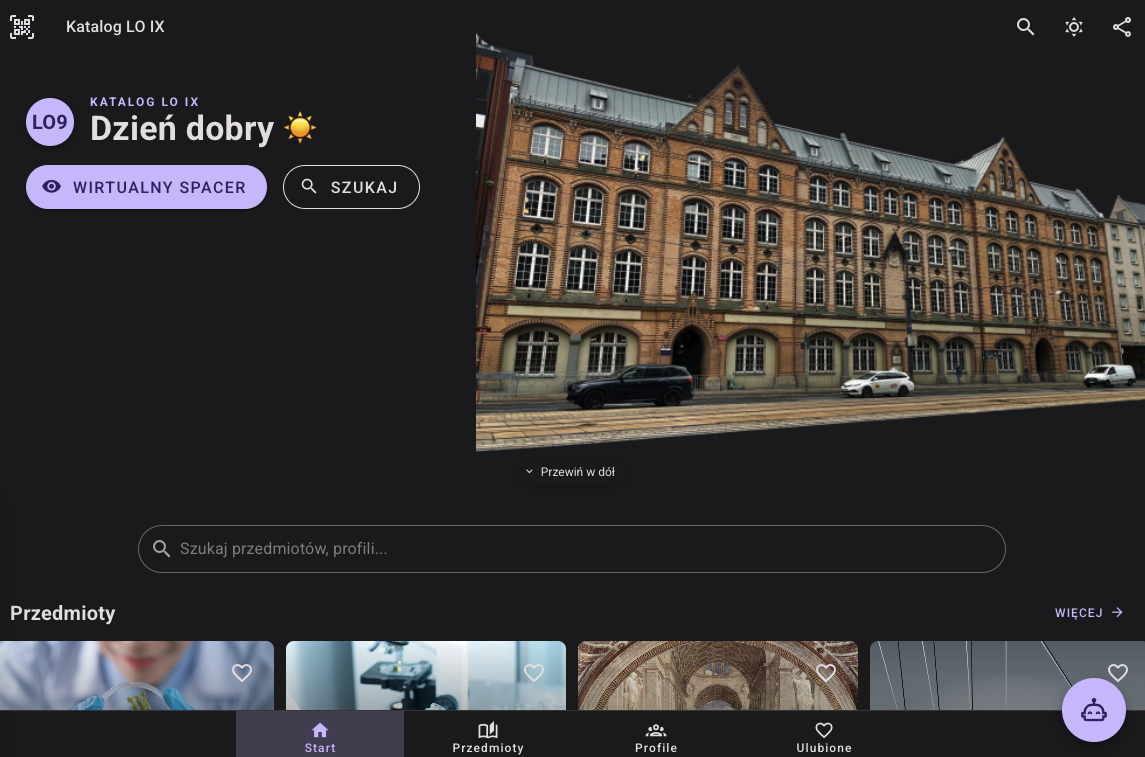The width and height of the screenshot is (1145, 757).
Task: Click the WIRTUALNY SPACER button
Action: 146,187
